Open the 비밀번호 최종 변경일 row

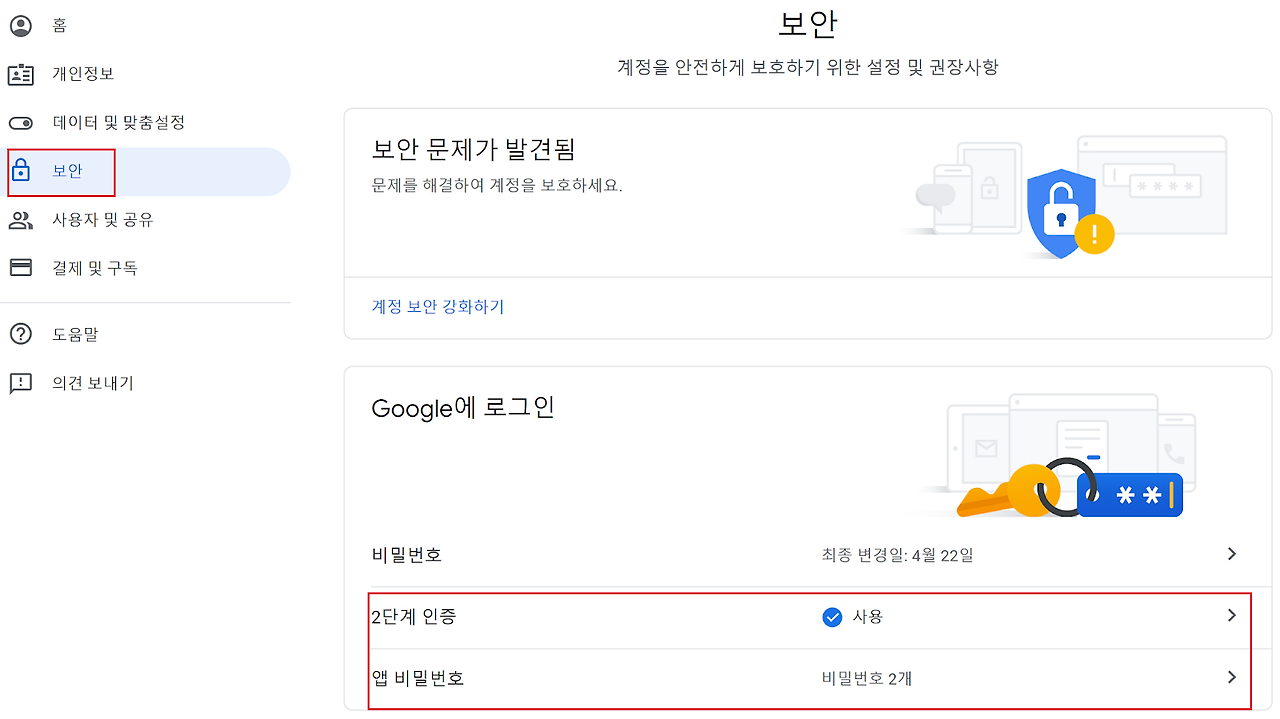(x=807, y=554)
